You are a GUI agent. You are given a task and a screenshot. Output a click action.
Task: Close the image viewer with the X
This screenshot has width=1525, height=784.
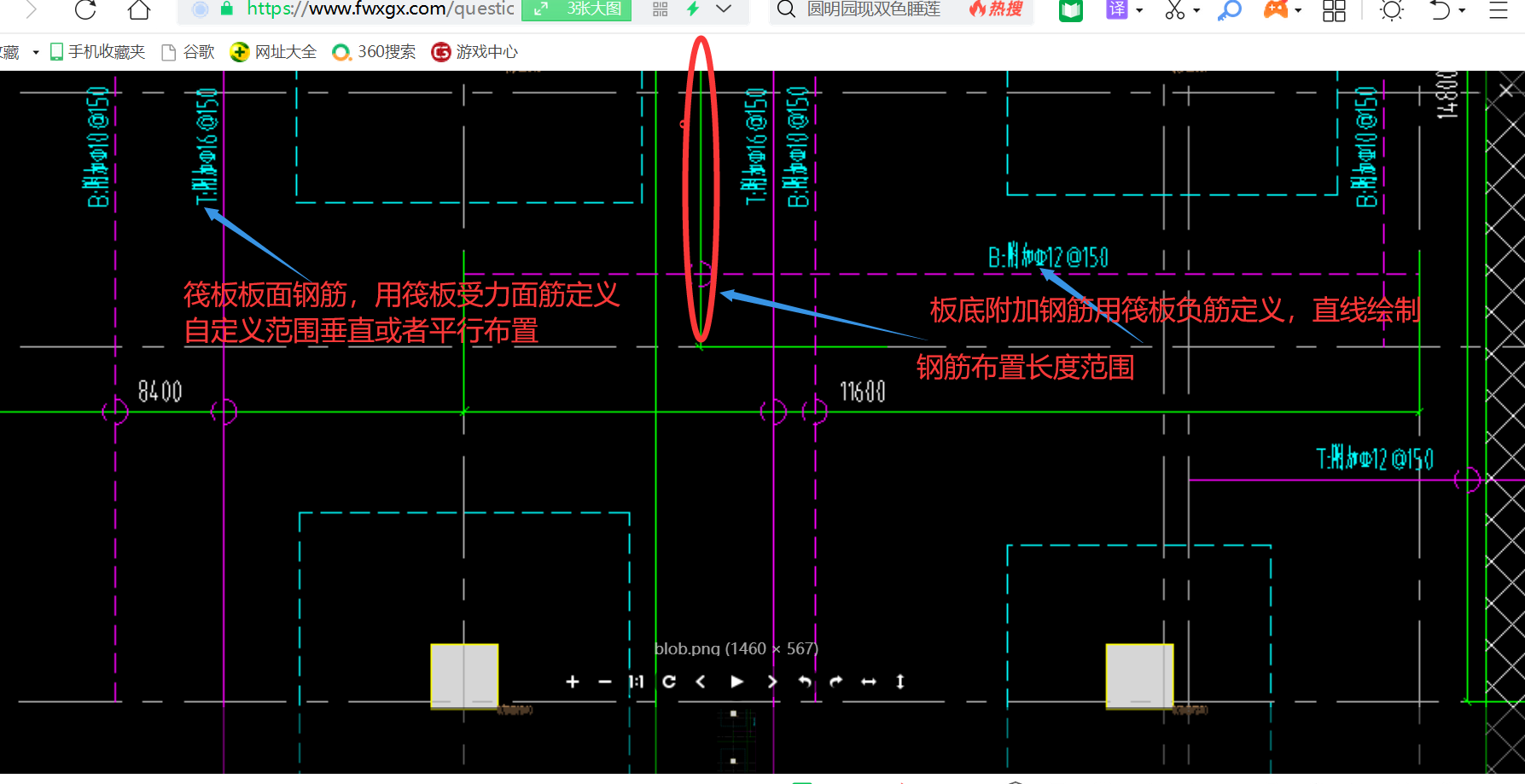point(1506,90)
